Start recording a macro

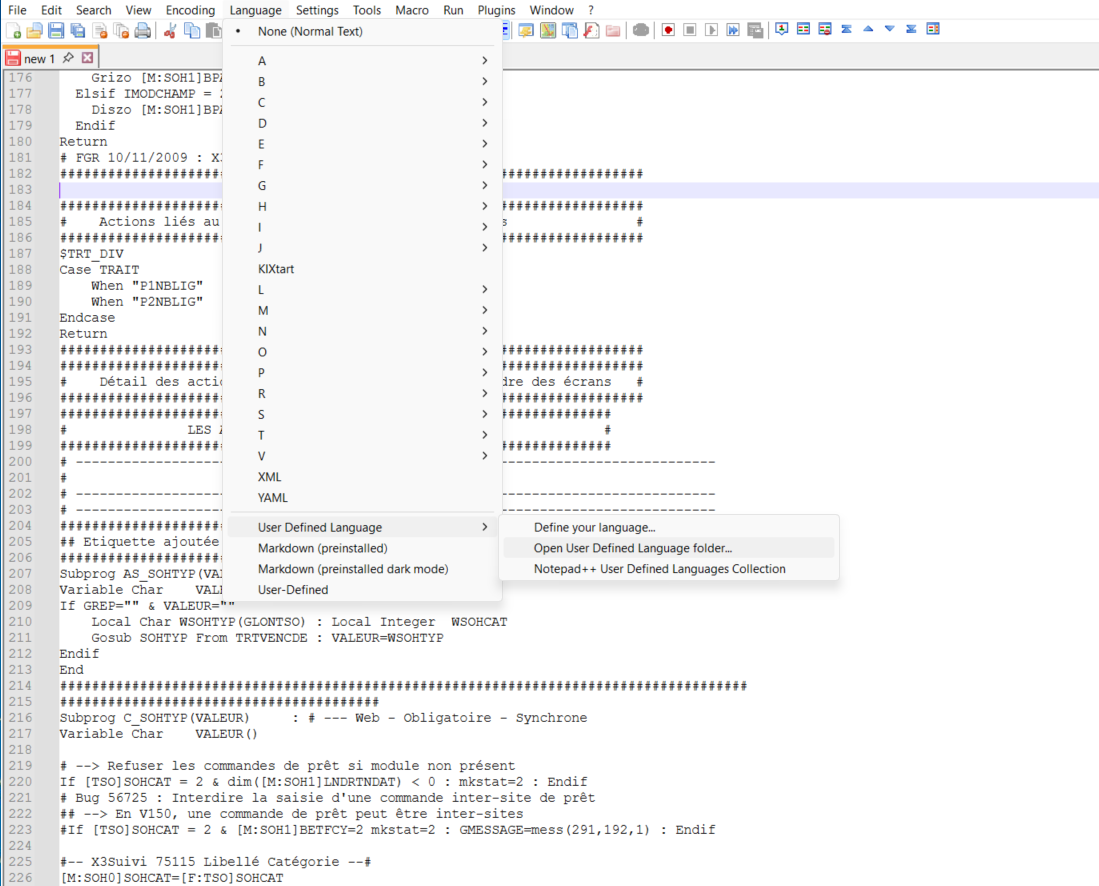click(667, 30)
